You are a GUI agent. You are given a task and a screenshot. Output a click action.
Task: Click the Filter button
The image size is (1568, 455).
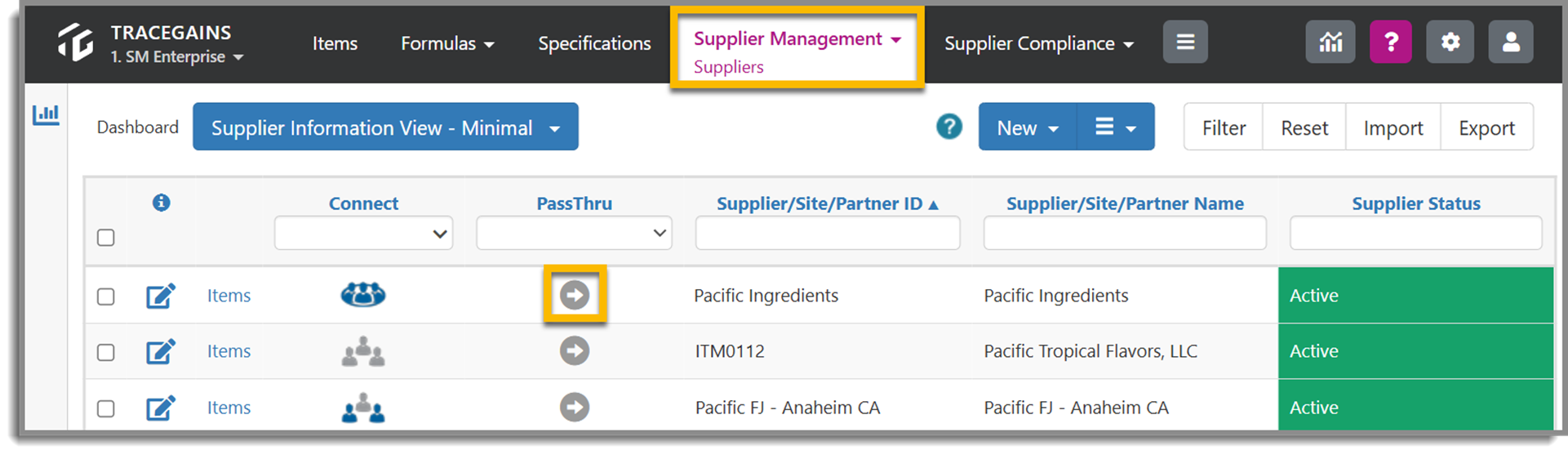click(x=1224, y=127)
